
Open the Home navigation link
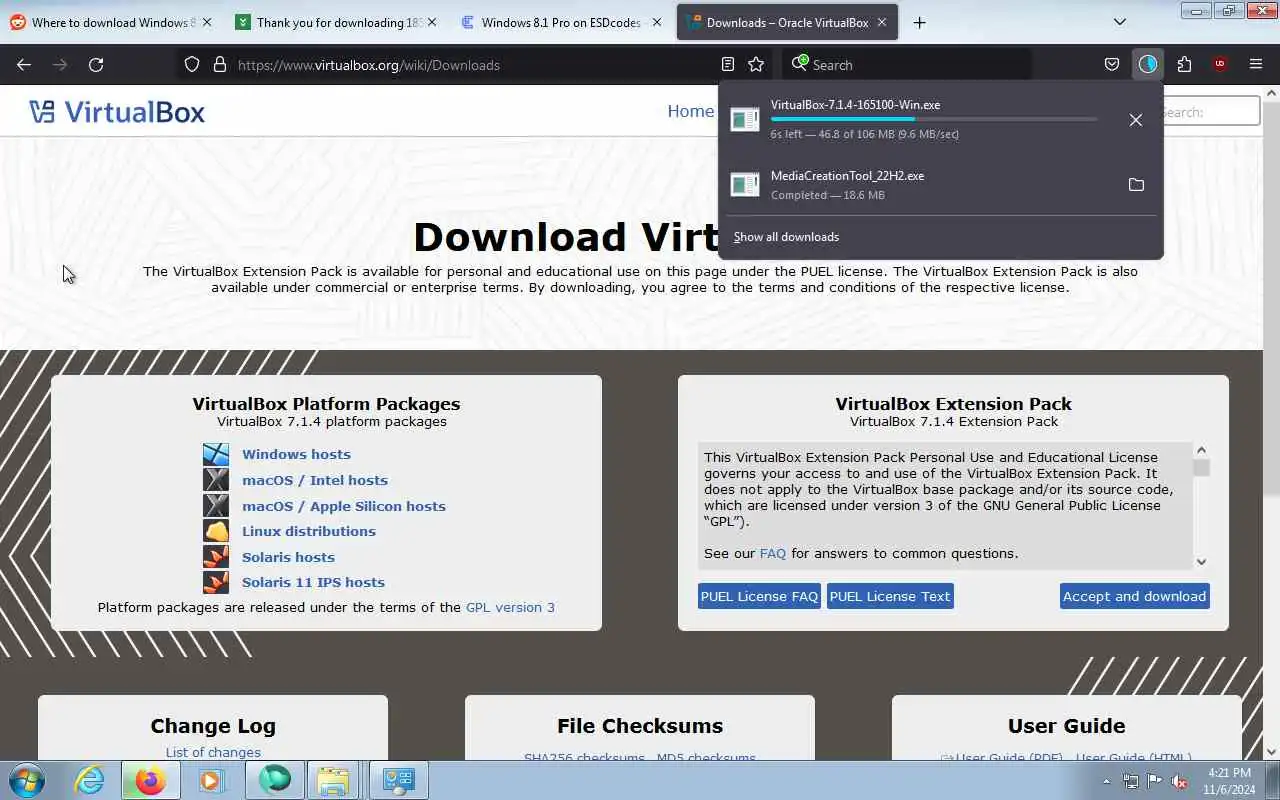coord(691,111)
